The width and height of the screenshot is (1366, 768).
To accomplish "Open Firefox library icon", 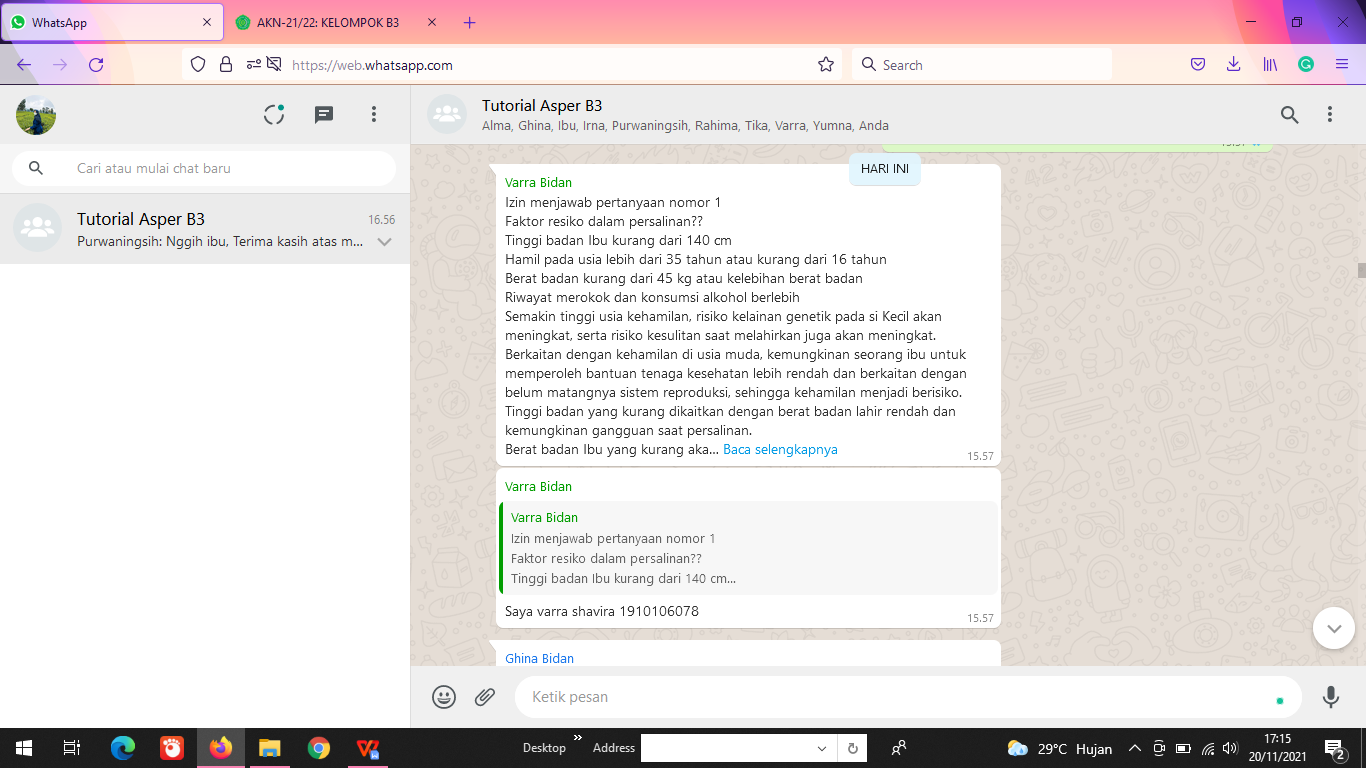I will pos(1270,65).
